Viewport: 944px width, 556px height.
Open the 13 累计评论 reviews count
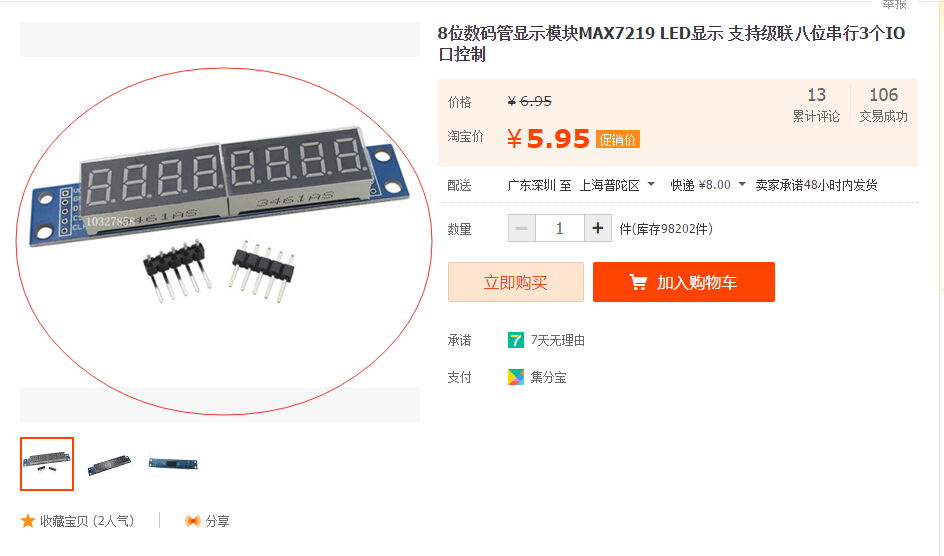tap(816, 105)
